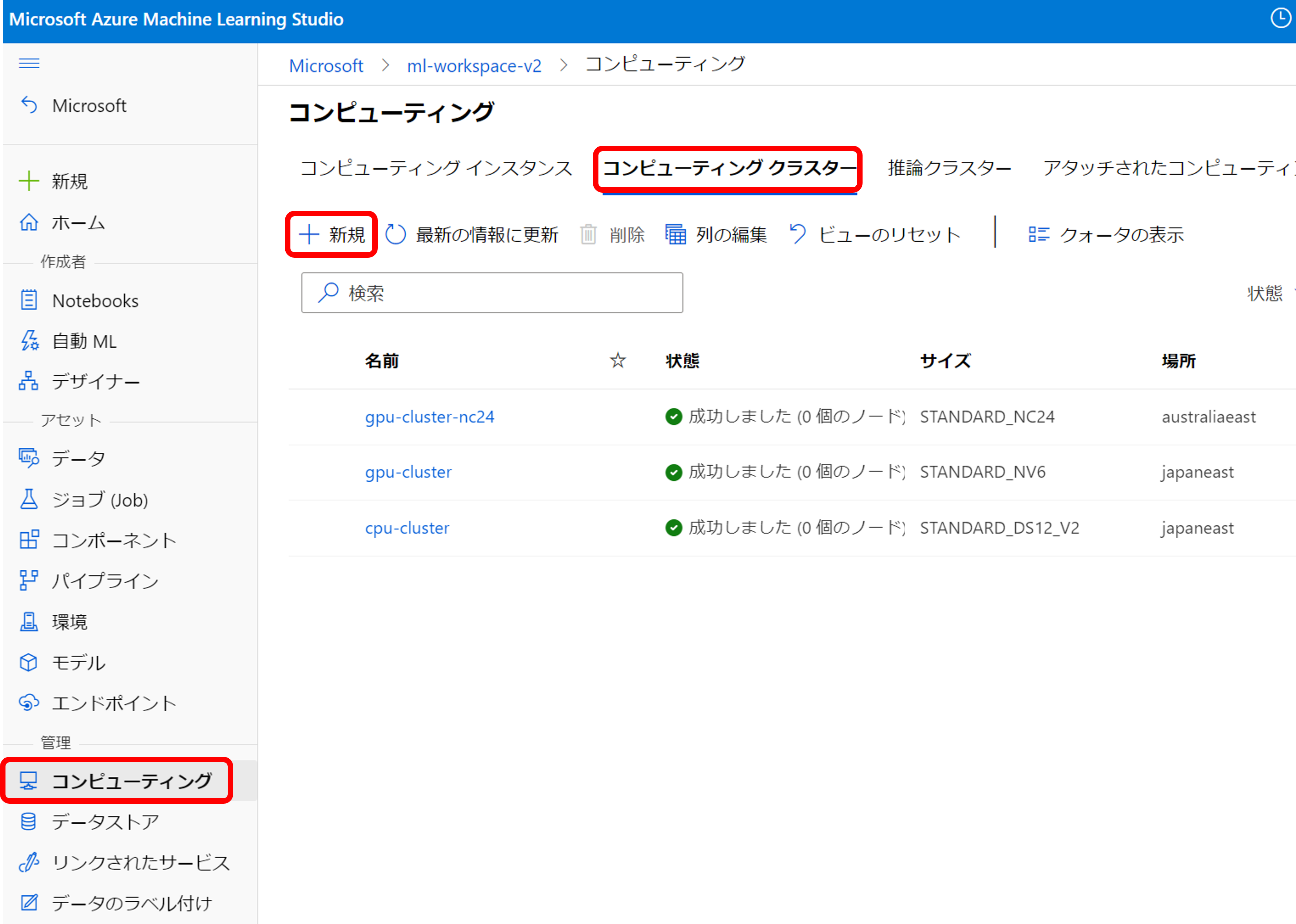Click the recent items clock icon
The height and width of the screenshot is (924, 1296).
click(1281, 19)
